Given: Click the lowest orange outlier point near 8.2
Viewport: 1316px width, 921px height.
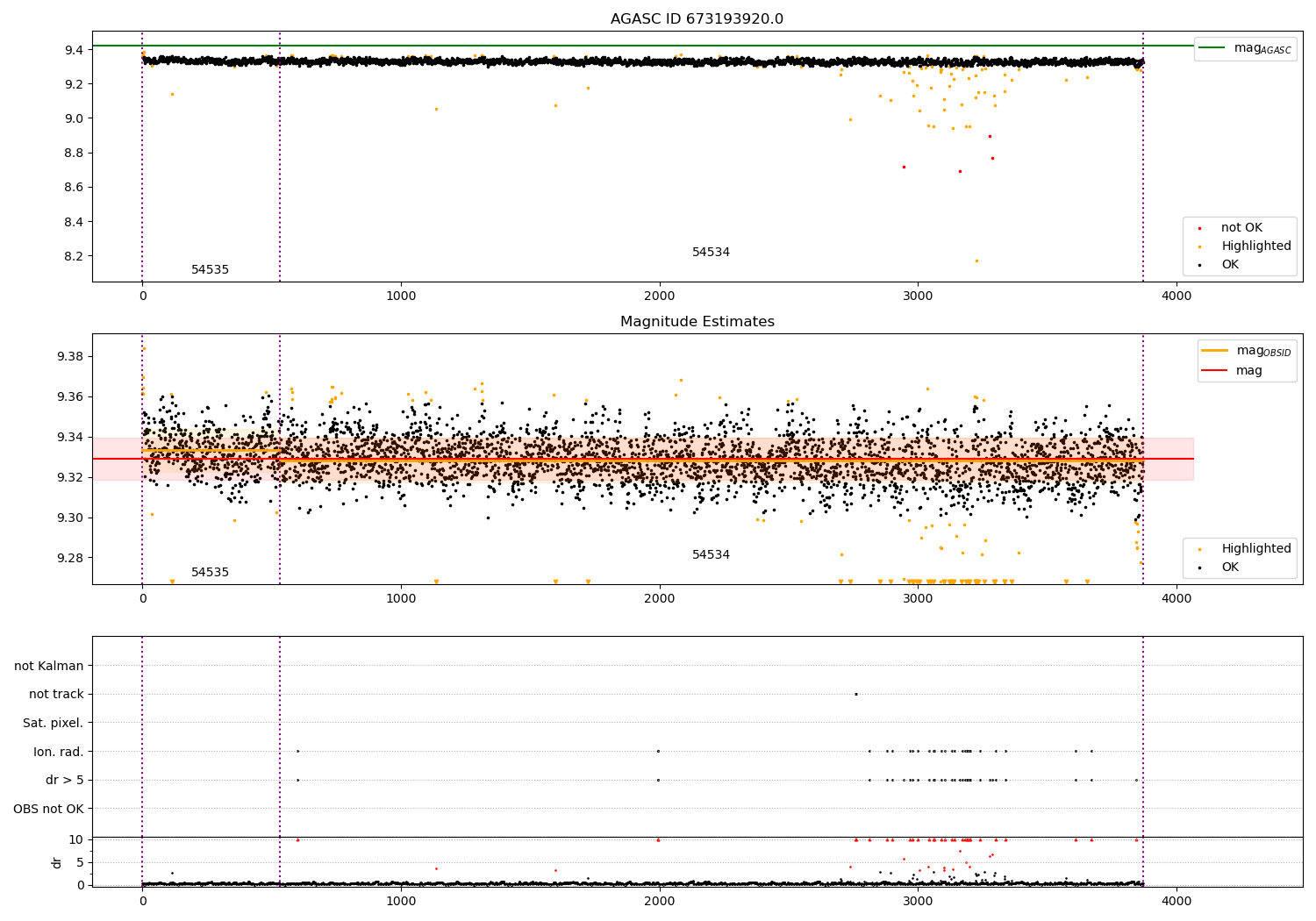Looking at the screenshot, I should click(976, 261).
